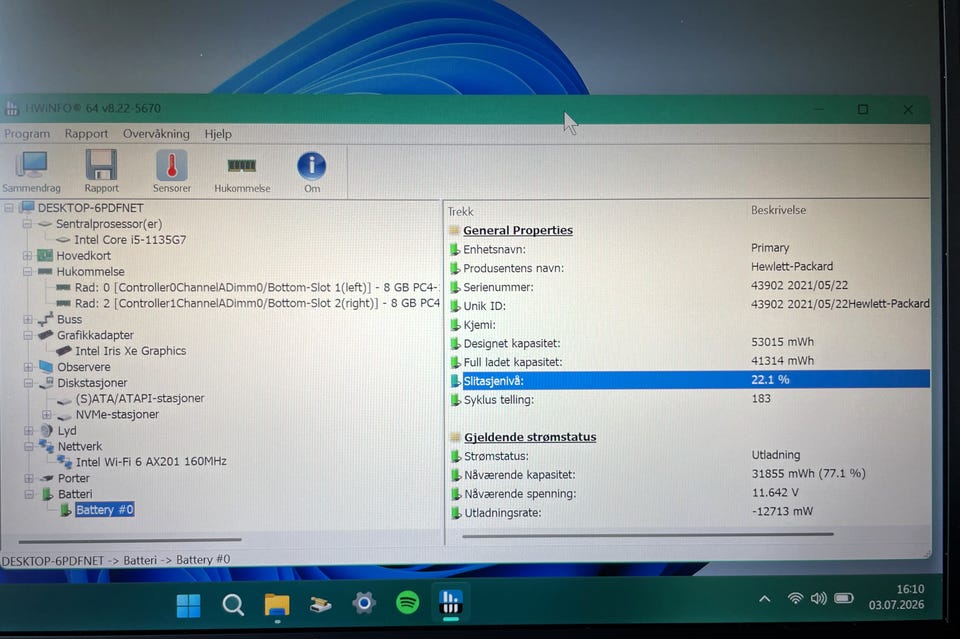Select Intel Iris Xe Graphics item
Viewport: 960px width, 639px height.
(x=130, y=351)
